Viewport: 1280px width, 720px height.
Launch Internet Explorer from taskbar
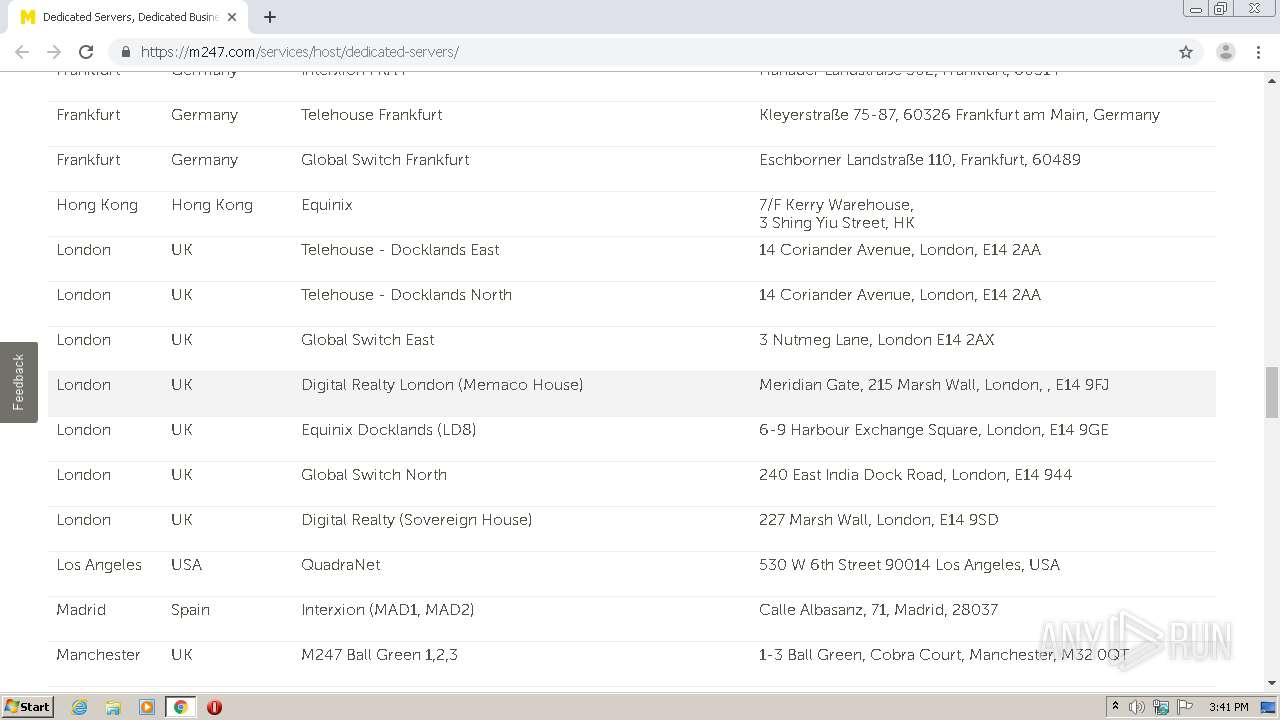pyautogui.click(x=80, y=707)
